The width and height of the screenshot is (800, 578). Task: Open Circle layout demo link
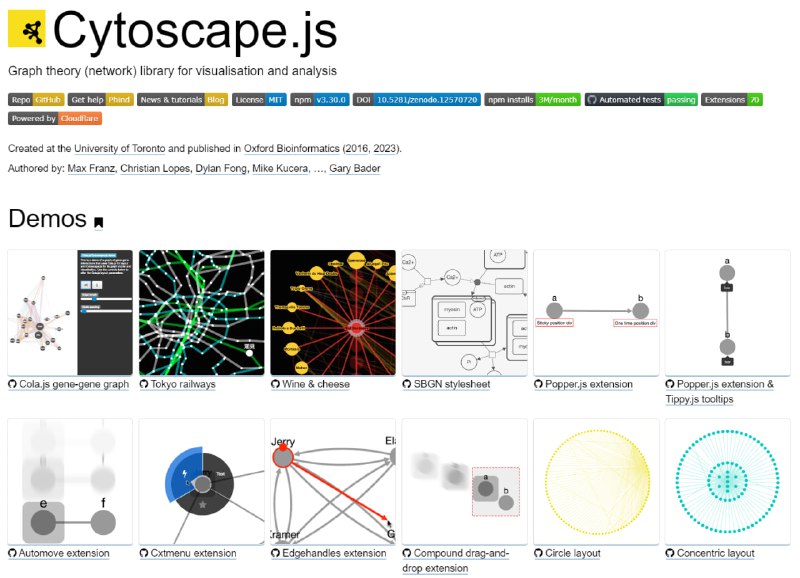click(x=572, y=554)
